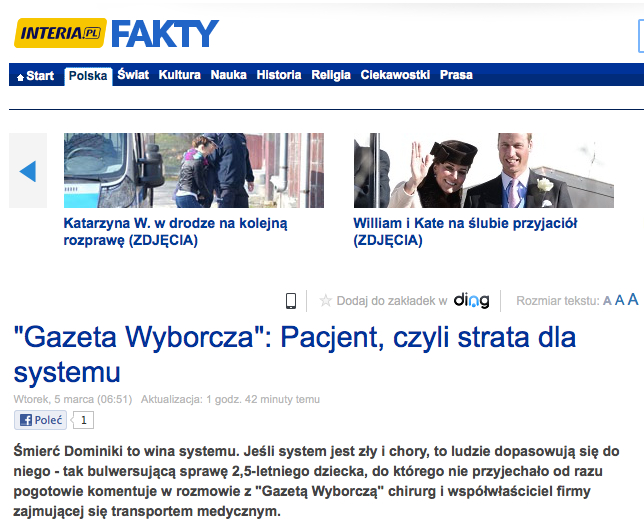
Task: Click the Aktualizacja 1 godz. 42 minuty temu text
Action: pyautogui.click(x=230, y=399)
